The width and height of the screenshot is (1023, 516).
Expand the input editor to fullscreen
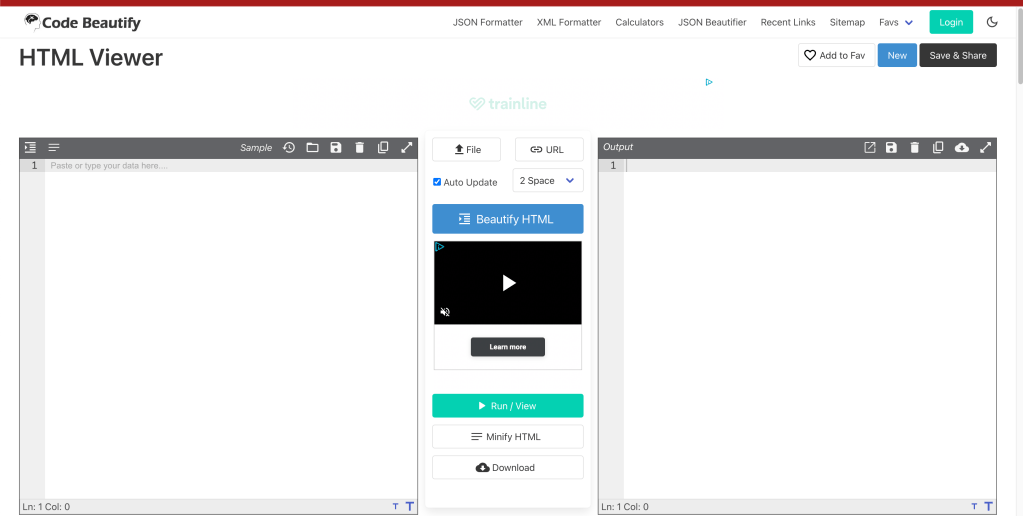(406, 147)
